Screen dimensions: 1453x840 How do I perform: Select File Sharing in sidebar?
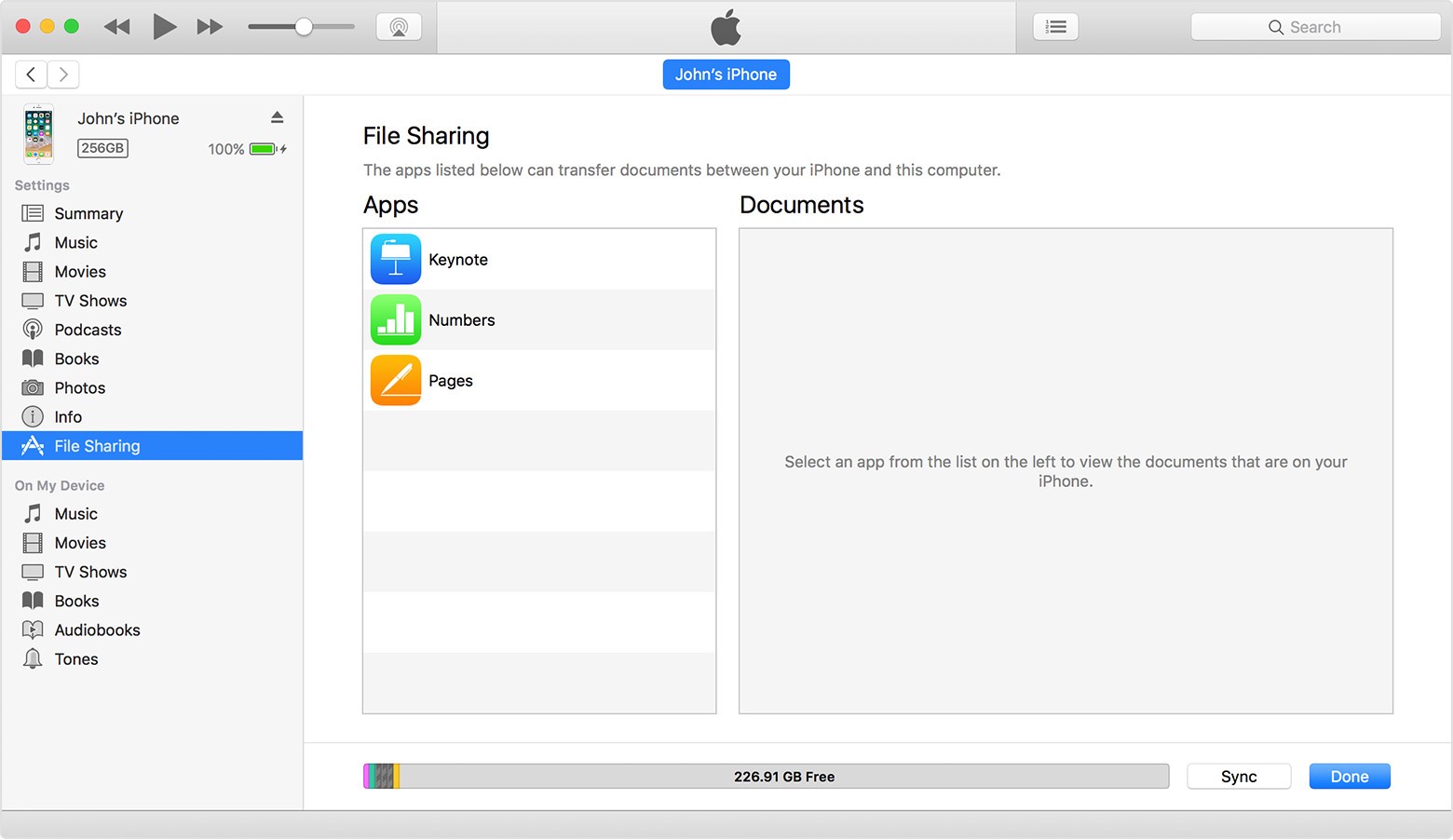point(153,446)
